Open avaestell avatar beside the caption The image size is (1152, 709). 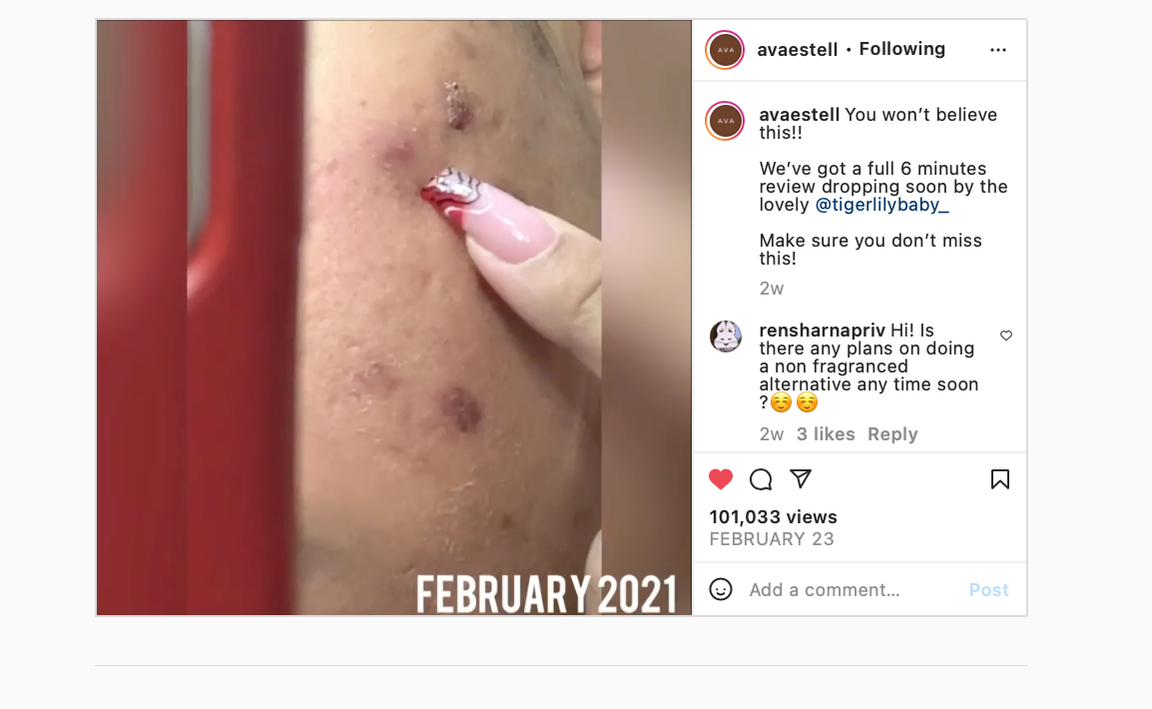click(725, 120)
